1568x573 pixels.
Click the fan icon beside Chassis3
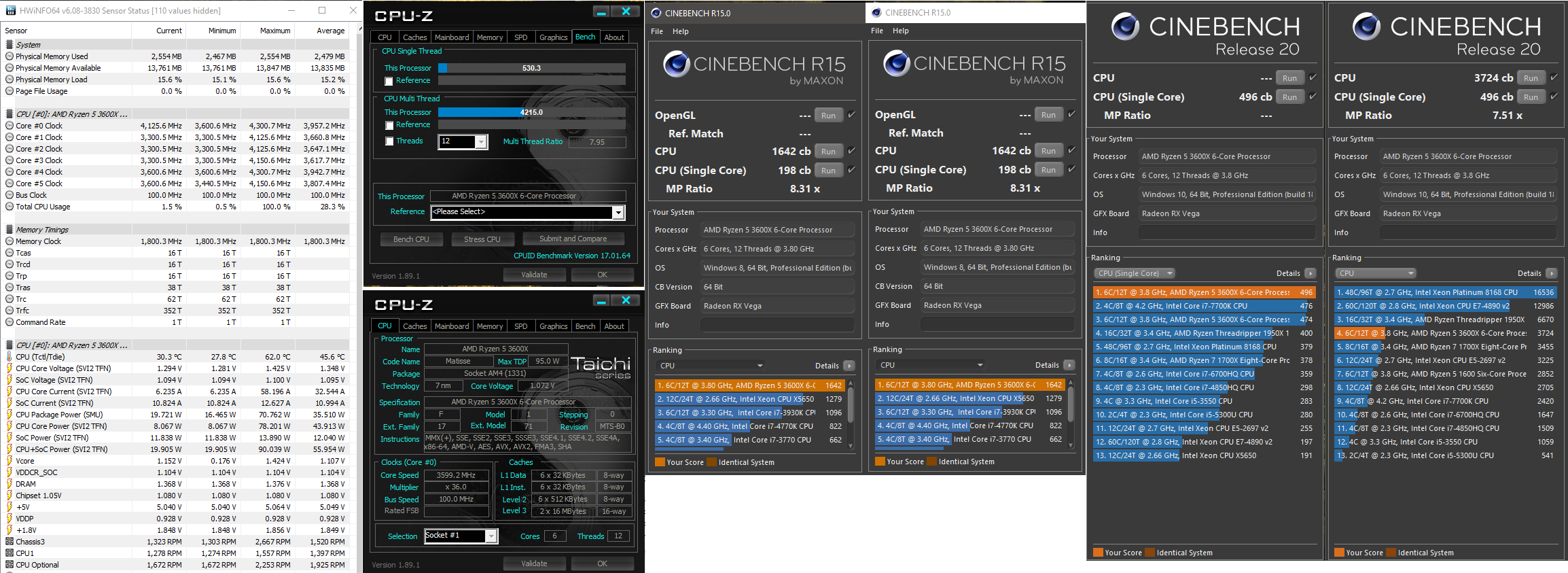tap(10, 542)
